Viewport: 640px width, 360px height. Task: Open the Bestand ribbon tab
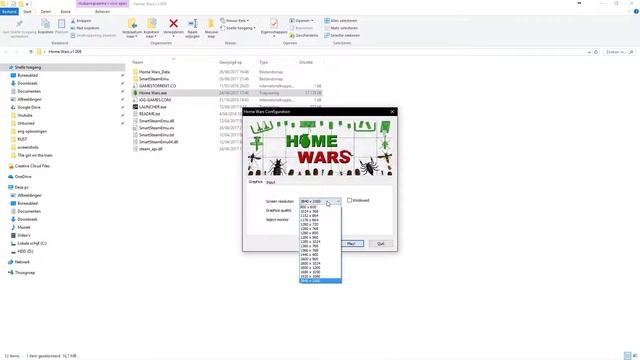[9, 11]
